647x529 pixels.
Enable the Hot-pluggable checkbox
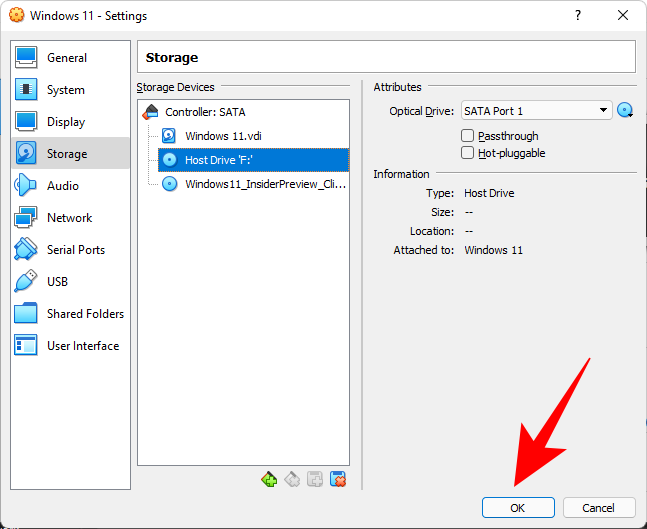click(x=468, y=153)
